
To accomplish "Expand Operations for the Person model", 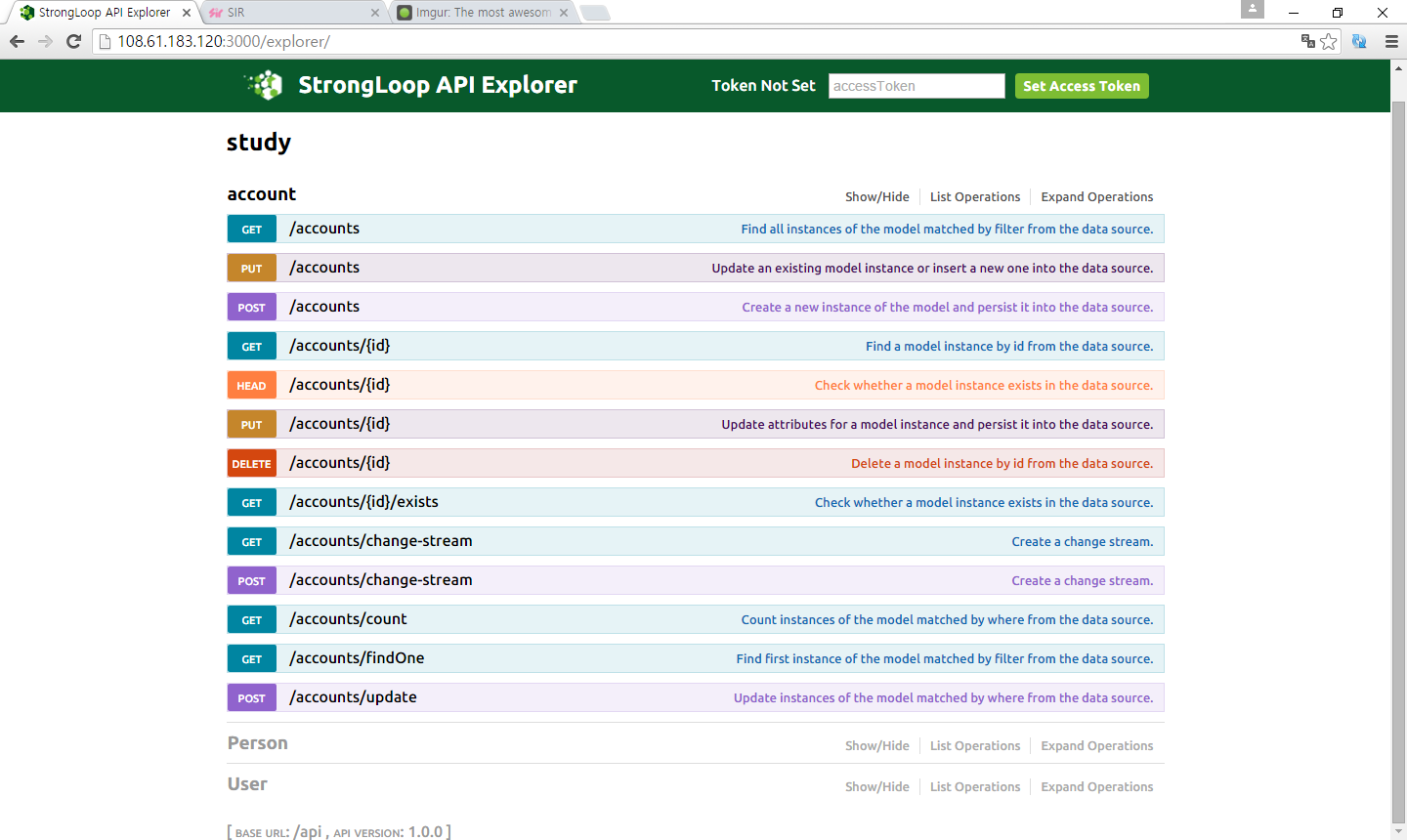I will (x=1096, y=745).
